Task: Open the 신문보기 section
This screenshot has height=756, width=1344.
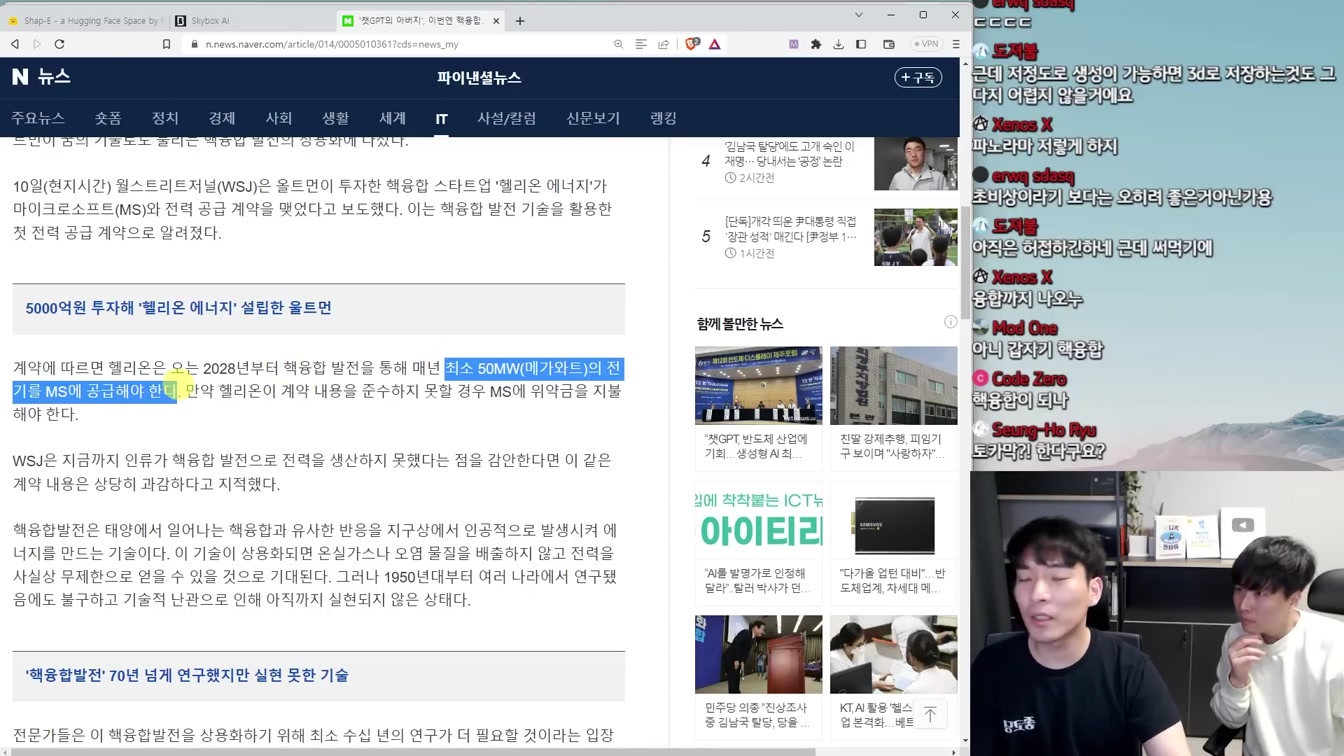Action: point(593,118)
